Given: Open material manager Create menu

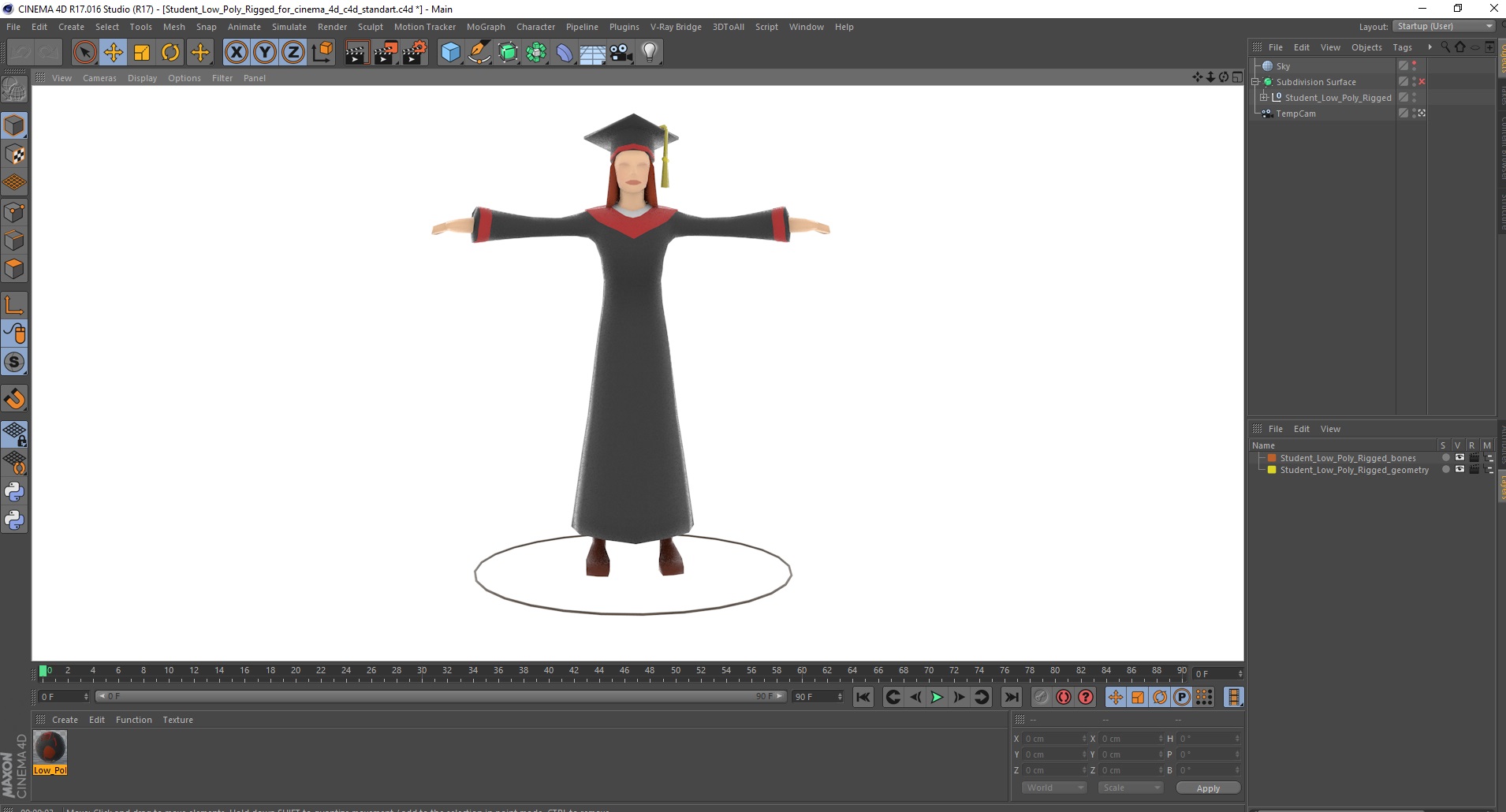Looking at the screenshot, I should click(65, 720).
